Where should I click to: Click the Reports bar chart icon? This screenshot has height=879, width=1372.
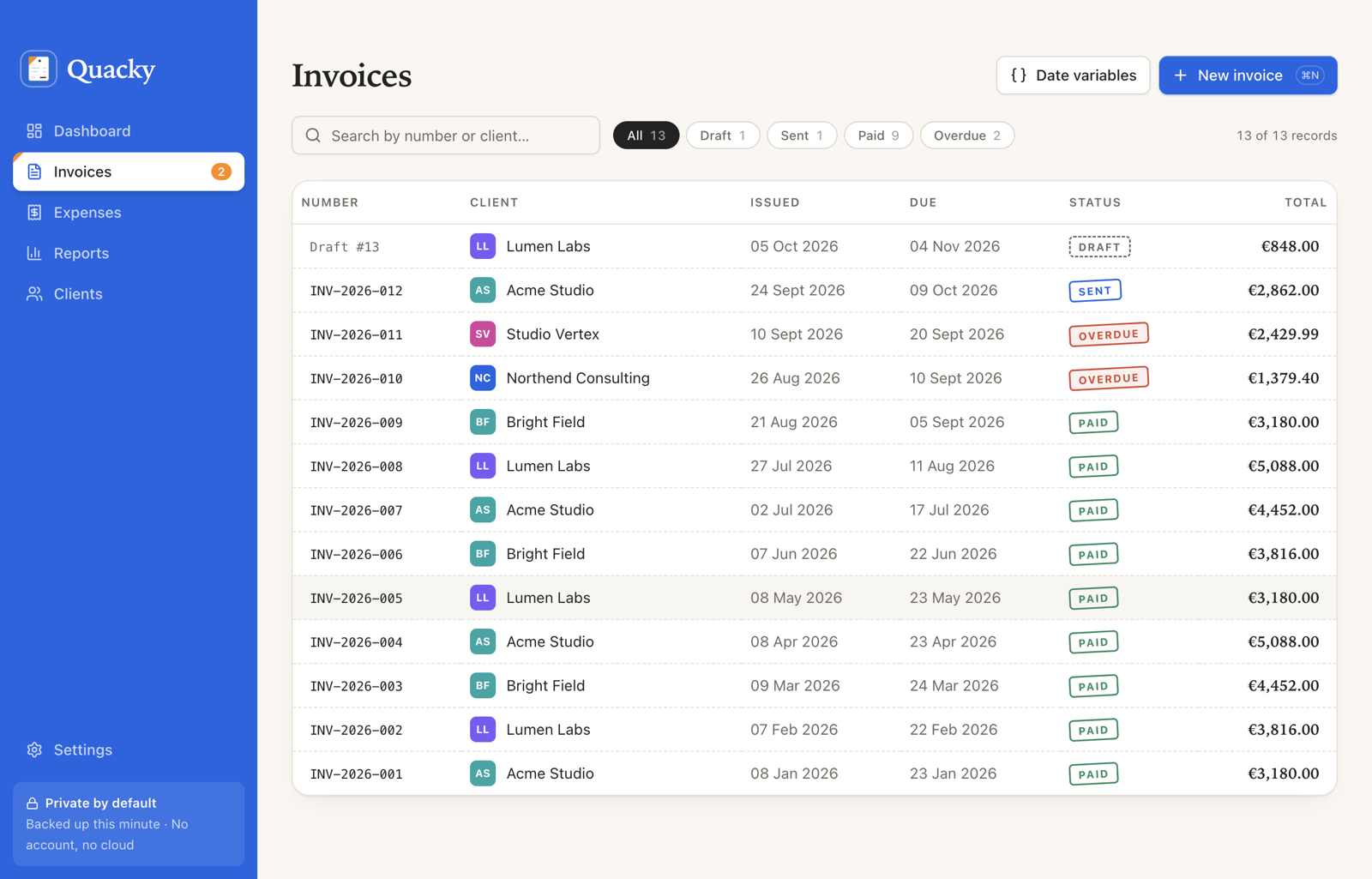(34, 253)
